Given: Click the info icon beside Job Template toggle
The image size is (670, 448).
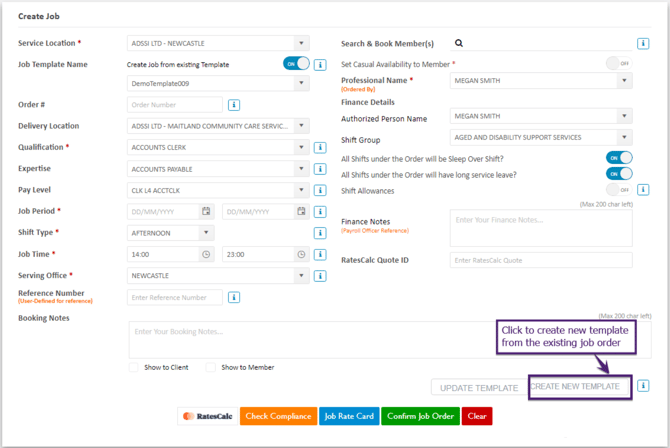Looking at the screenshot, I should point(320,65).
